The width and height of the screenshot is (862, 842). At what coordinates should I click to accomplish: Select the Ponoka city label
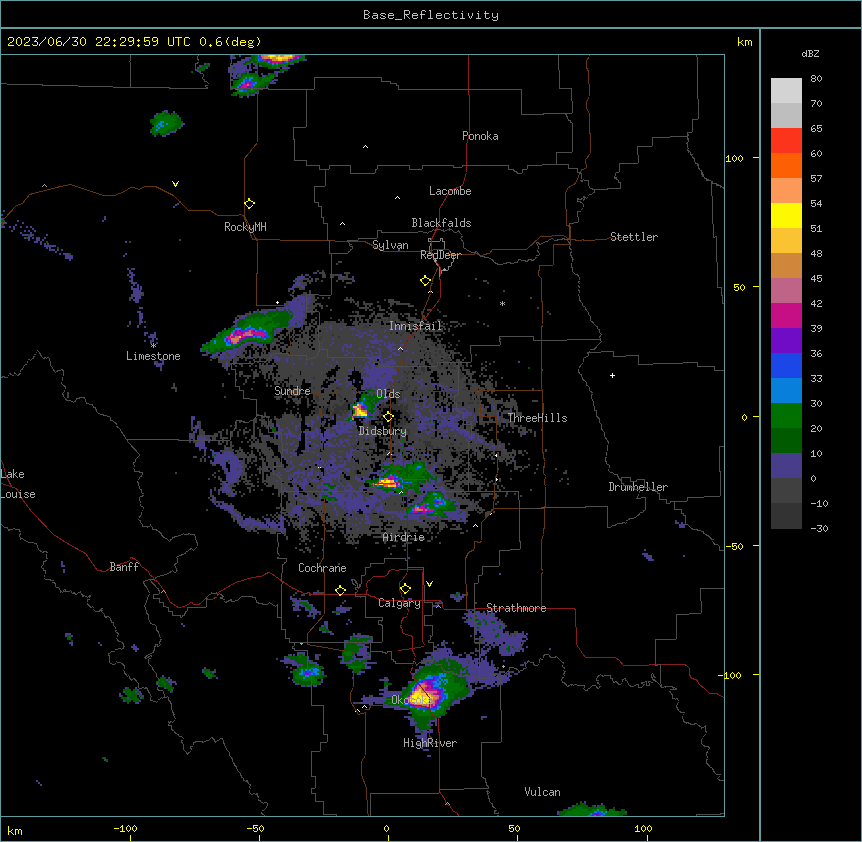(480, 136)
